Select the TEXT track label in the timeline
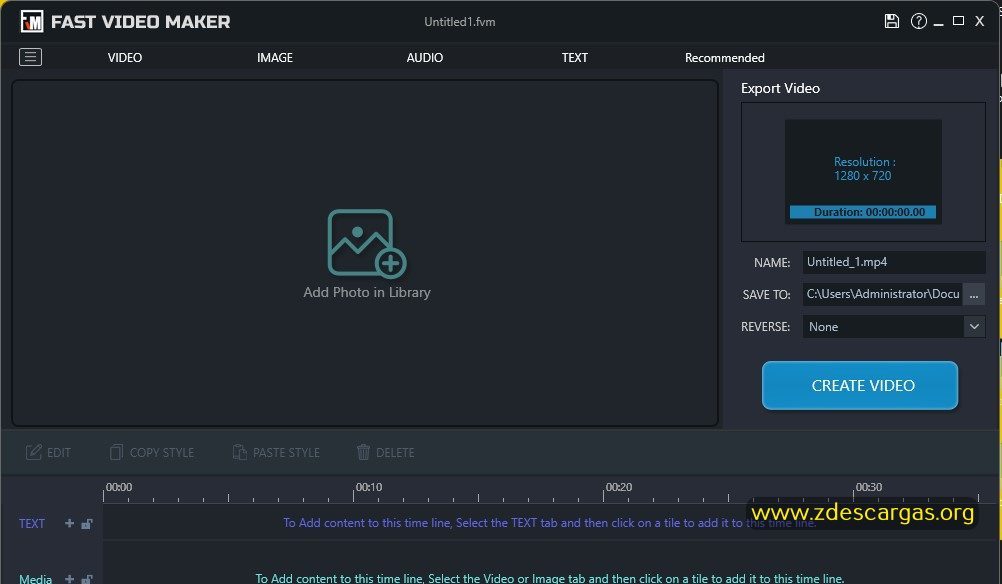The height and width of the screenshot is (584, 1002). point(32,523)
